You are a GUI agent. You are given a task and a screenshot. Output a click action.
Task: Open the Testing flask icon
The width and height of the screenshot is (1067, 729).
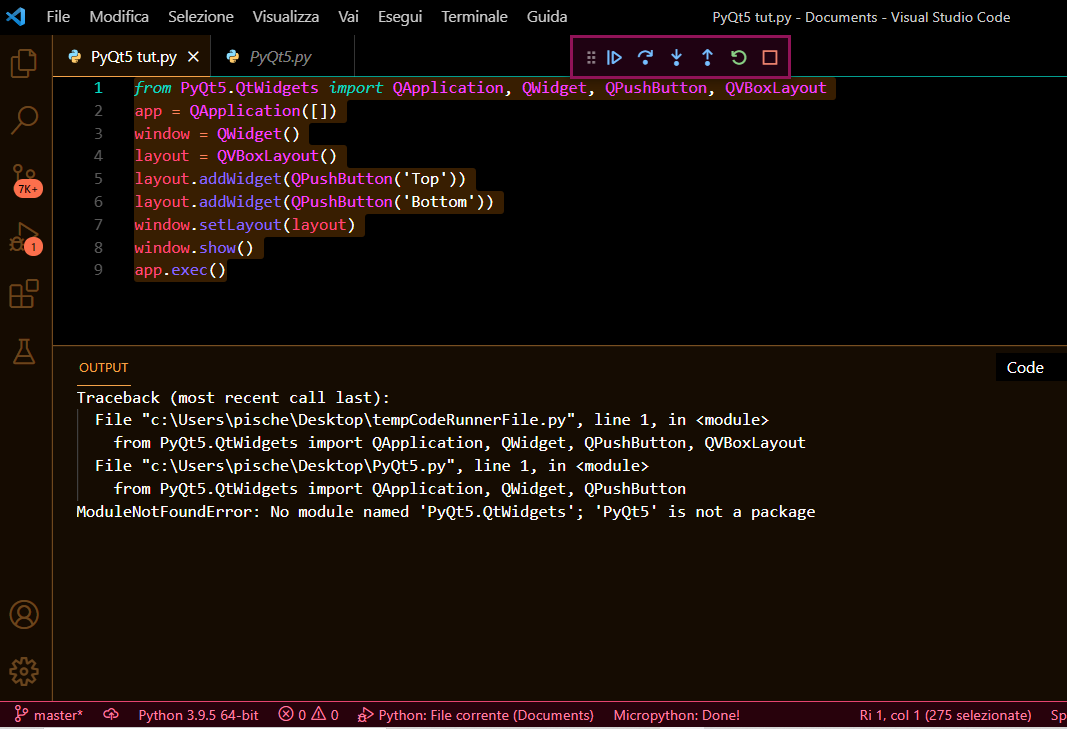[x=24, y=350]
